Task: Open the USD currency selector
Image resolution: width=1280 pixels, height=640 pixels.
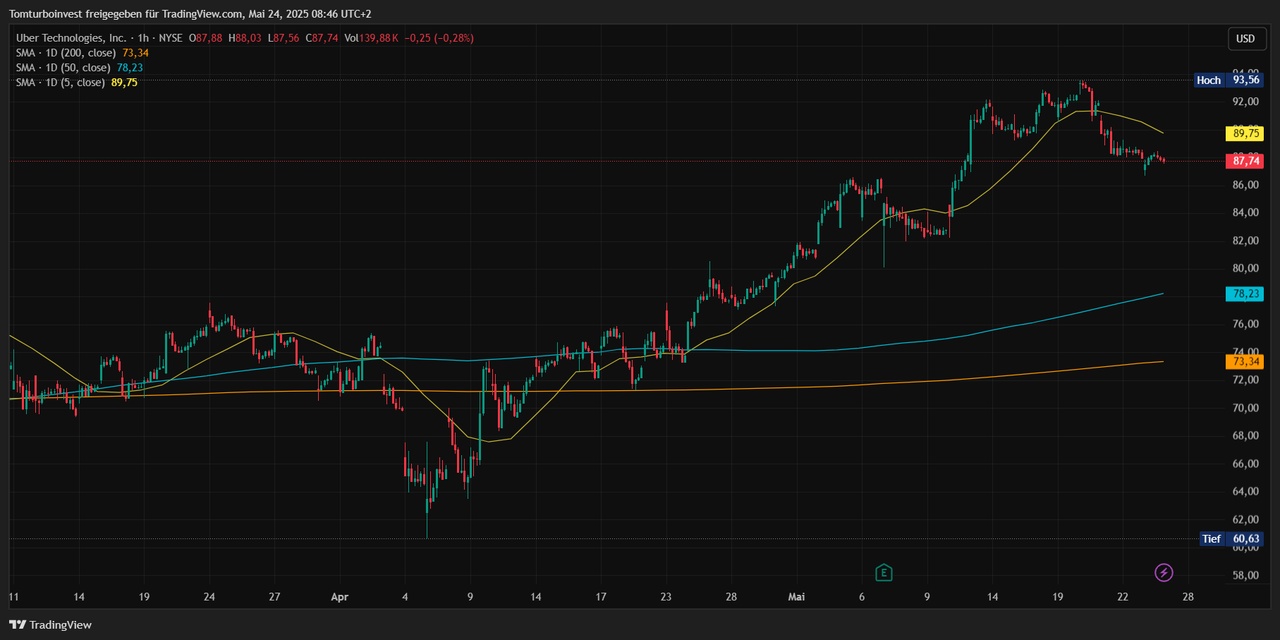Action: click(1245, 39)
